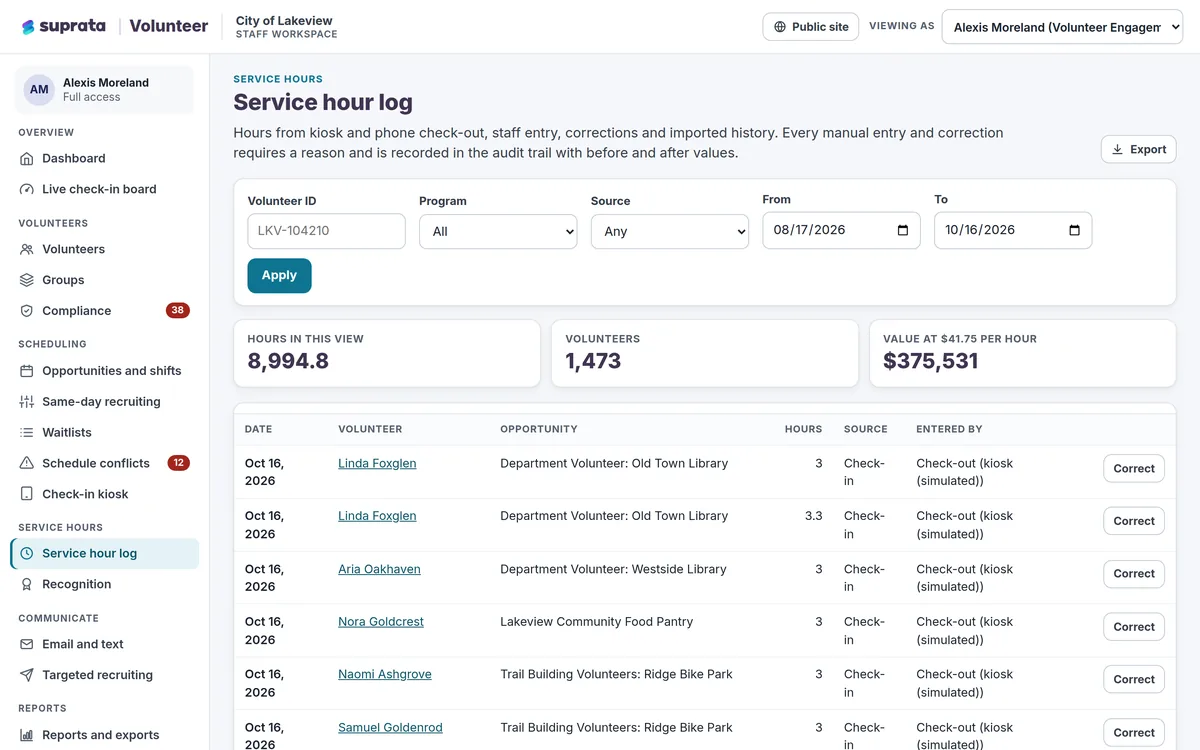Click the Lakeview Community Food Pantry cell
Image resolution: width=1200 pixels, height=750 pixels.
tap(596, 621)
